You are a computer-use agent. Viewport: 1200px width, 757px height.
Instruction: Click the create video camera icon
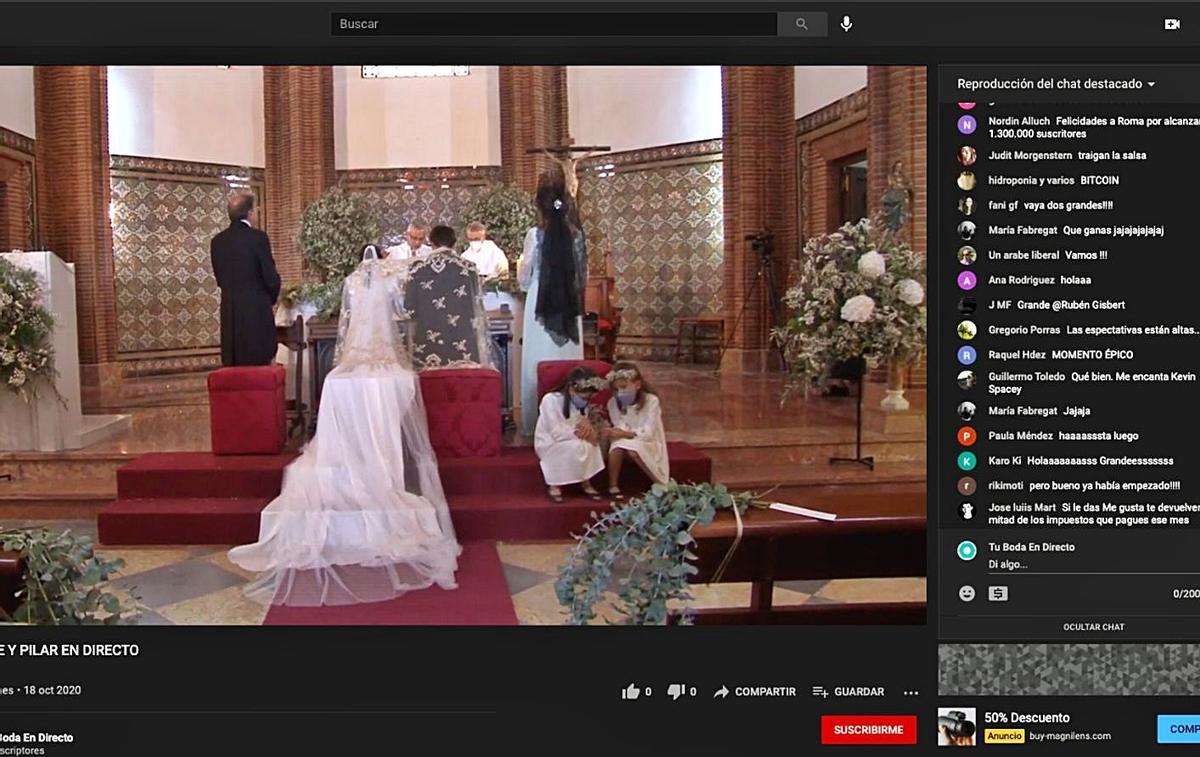[x=1172, y=24]
